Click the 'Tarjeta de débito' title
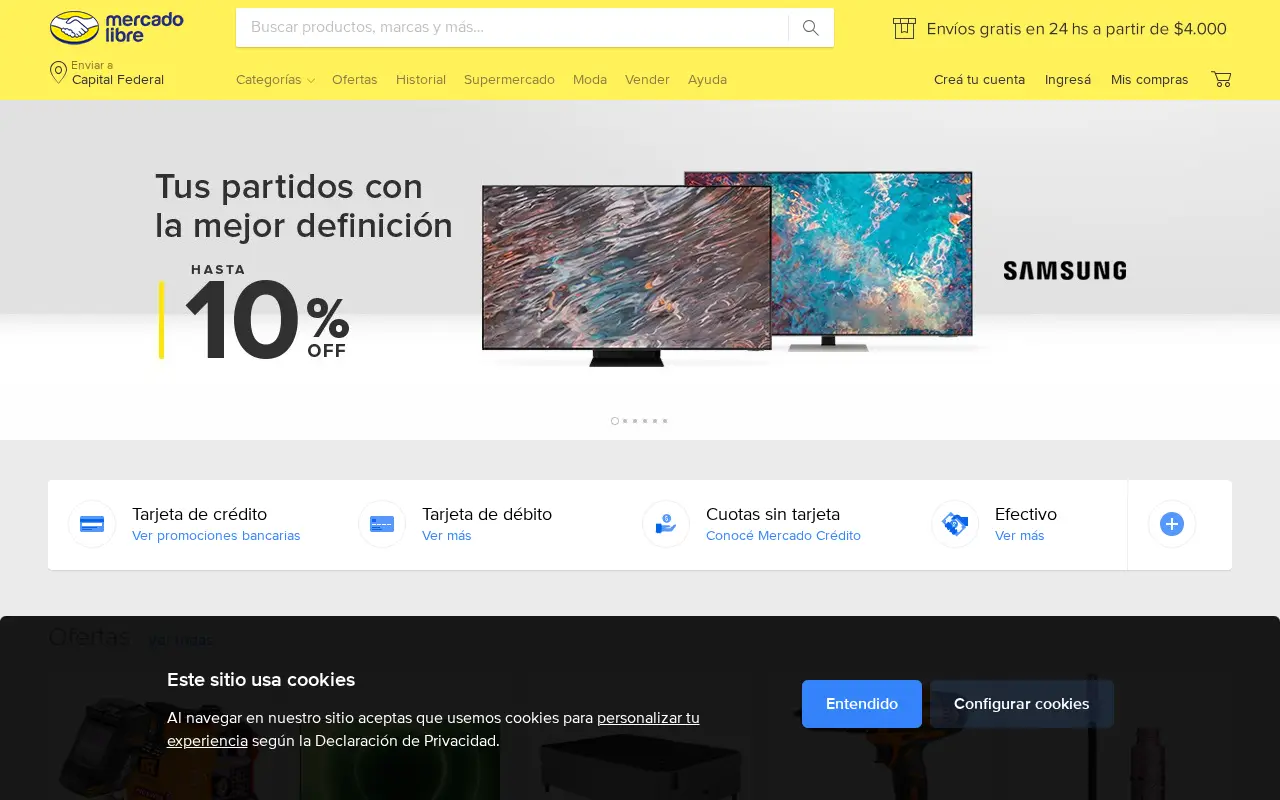1280x800 pixels. tap(487, 514)
